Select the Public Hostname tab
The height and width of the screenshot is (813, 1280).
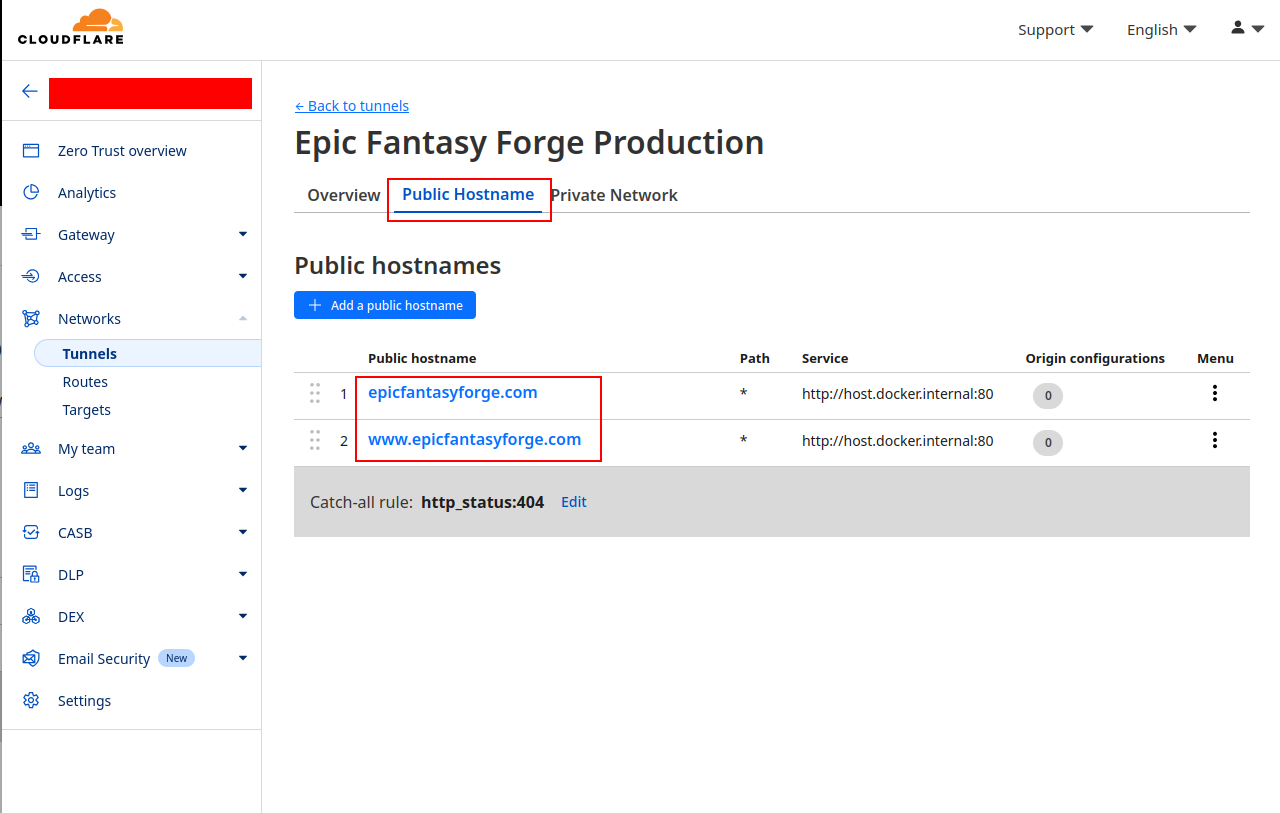coord(468,194)
